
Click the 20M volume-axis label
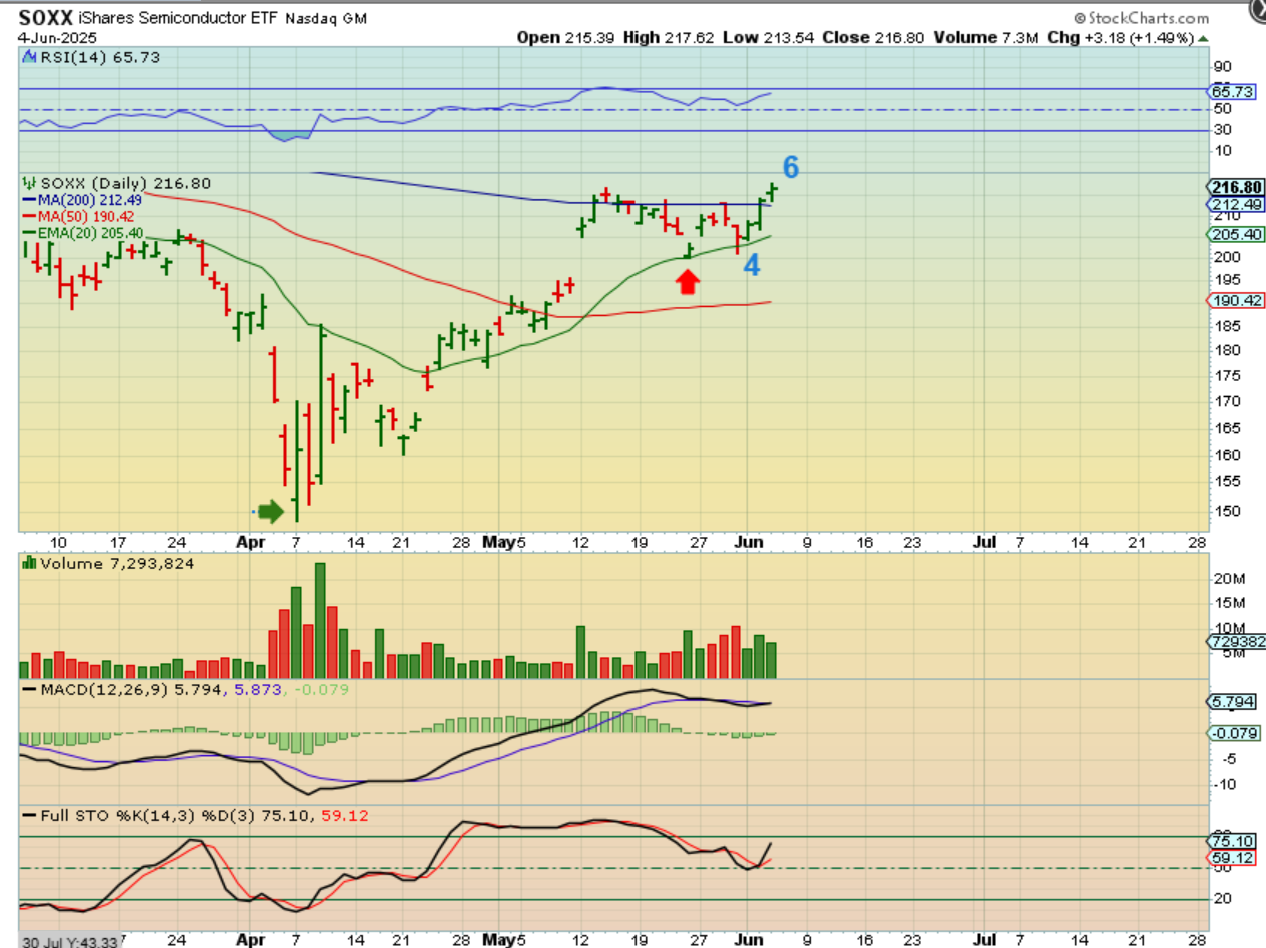tap(1227, 580)
